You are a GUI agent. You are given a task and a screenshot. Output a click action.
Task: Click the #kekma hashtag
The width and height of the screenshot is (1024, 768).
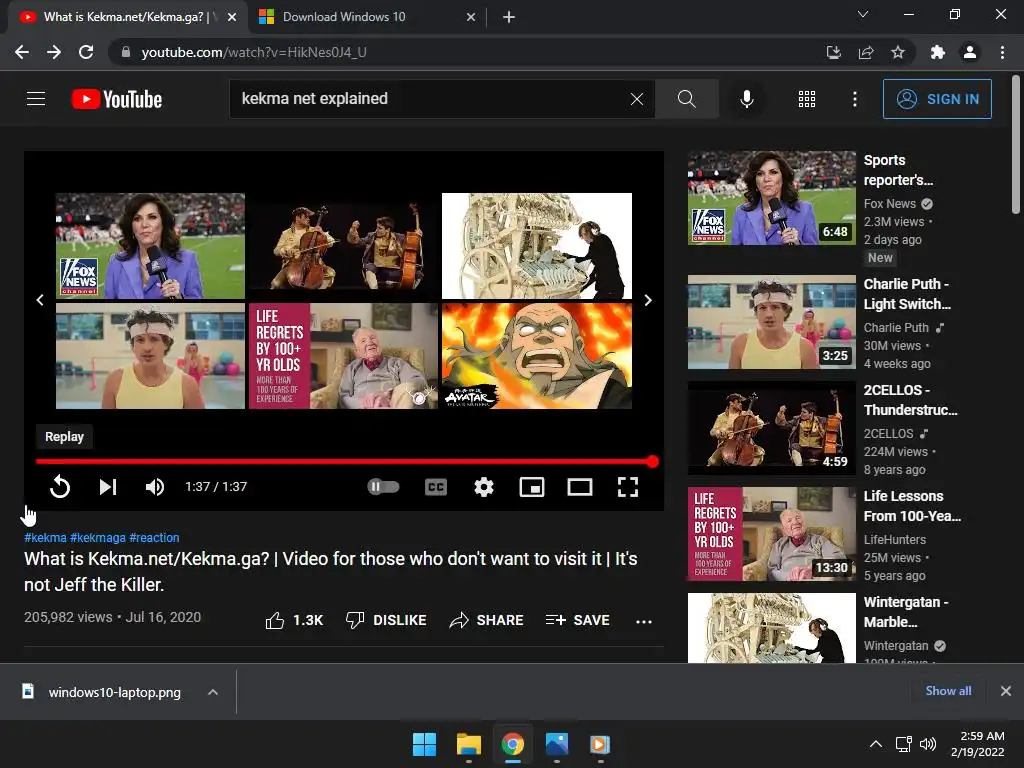(x=45, y=537)
